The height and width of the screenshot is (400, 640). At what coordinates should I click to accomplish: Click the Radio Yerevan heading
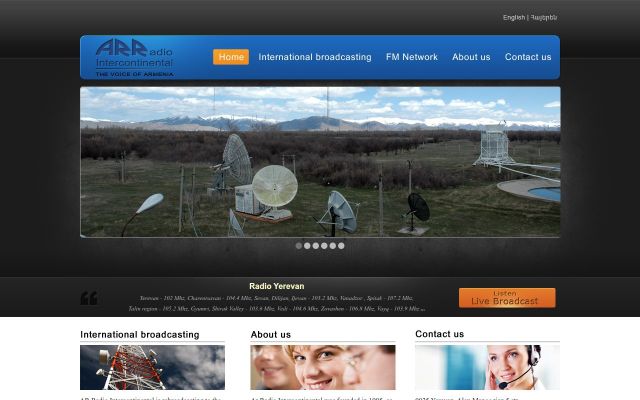point(277,286)
